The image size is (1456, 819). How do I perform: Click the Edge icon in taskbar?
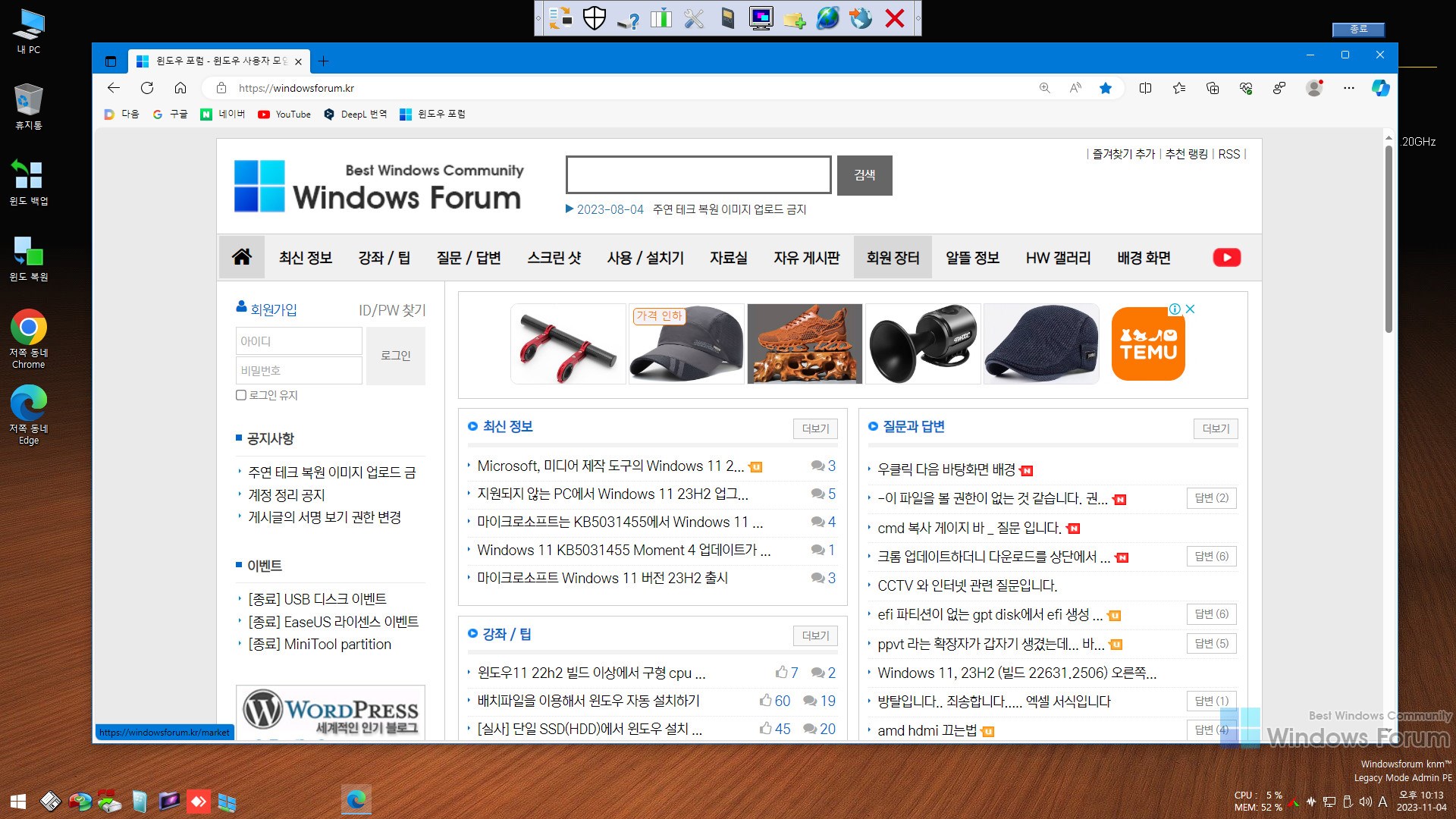pyautogui.click(x=356, y=800)
